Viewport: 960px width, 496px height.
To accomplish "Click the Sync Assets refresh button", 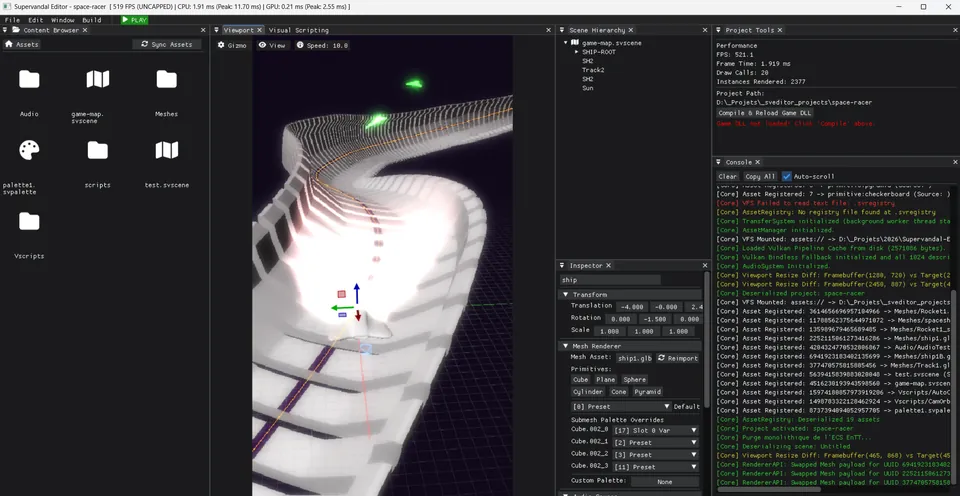I will click(x=167, y=44).
